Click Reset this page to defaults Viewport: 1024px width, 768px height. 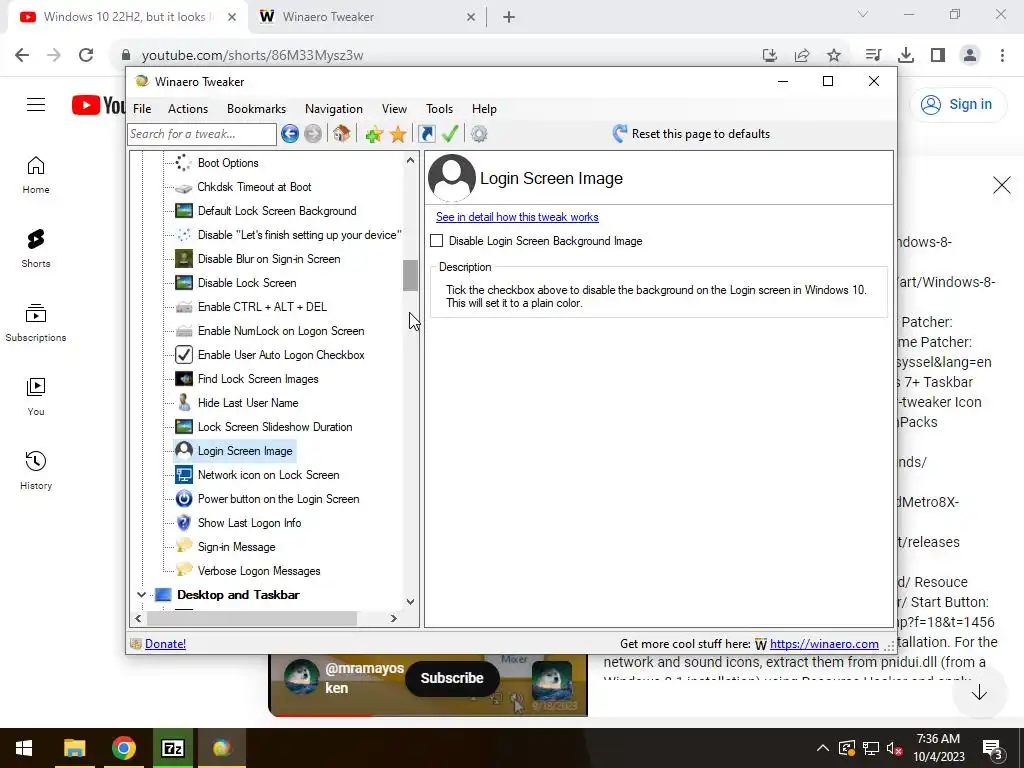pyautogui.click(x=691, y=134)
